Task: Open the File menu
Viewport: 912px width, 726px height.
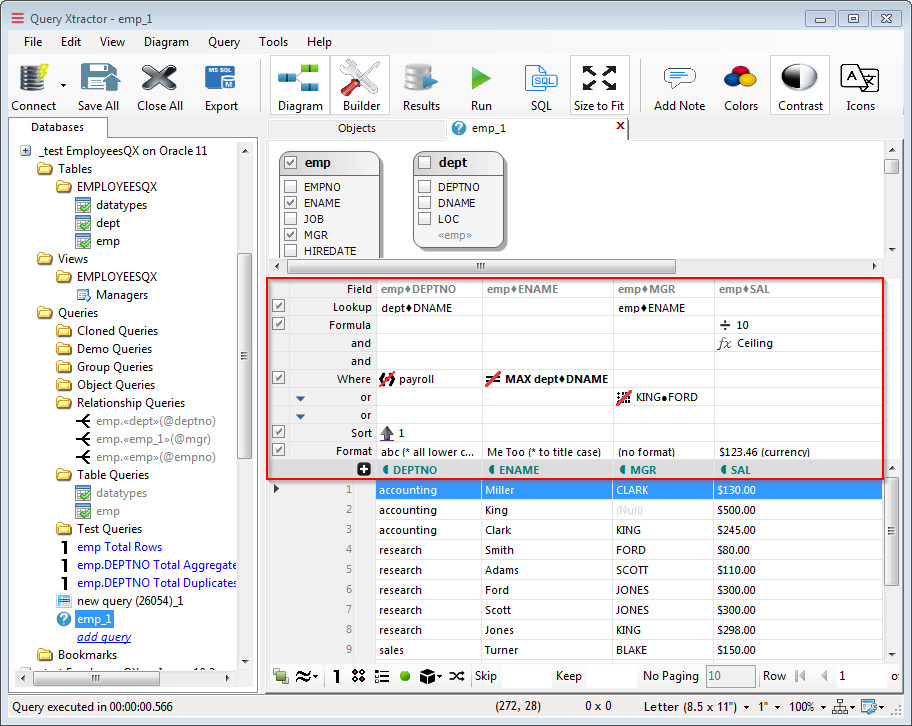Action: tap(33, 42)
